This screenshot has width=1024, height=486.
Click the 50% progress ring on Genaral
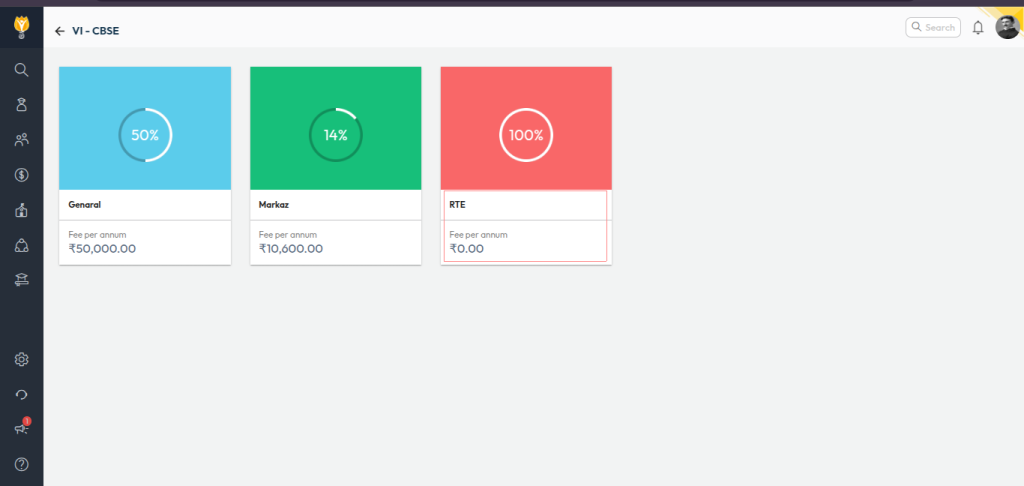coord(145,135)
